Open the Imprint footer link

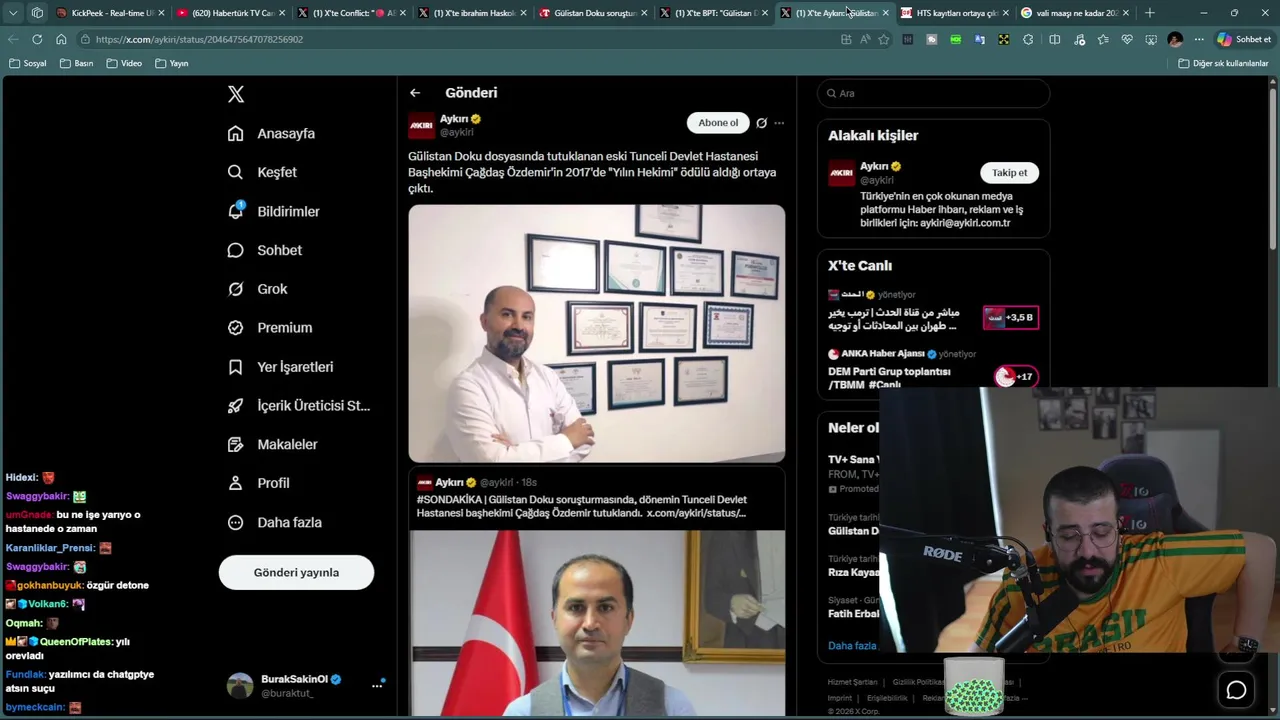coord(840,698)
